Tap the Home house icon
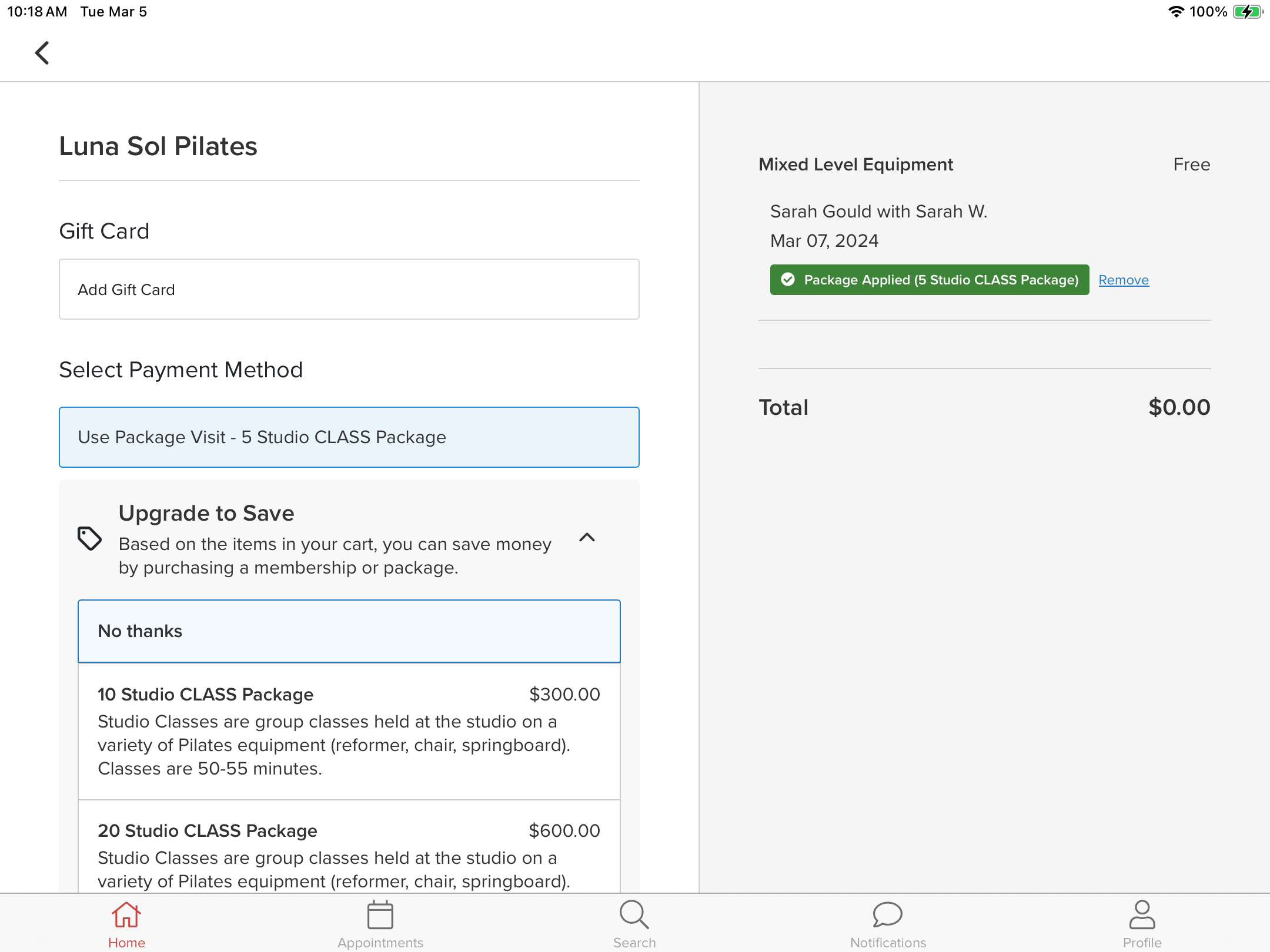Image resolution: width=1270 pixels, height=952 pixels. 126,916
